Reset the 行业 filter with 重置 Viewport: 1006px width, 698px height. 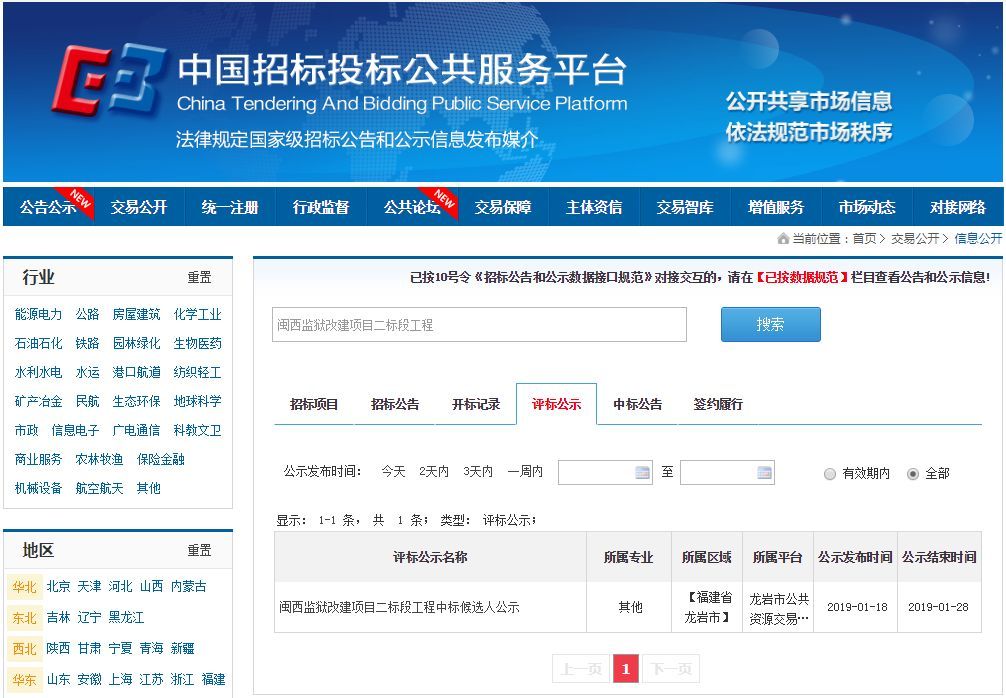point(199,278)
